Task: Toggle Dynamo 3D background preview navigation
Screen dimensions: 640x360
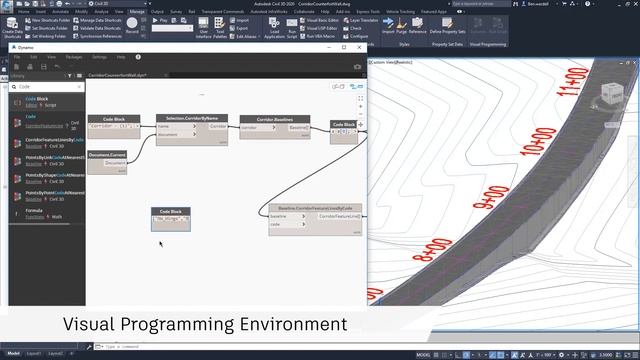Action: click(x=339, y=87)
